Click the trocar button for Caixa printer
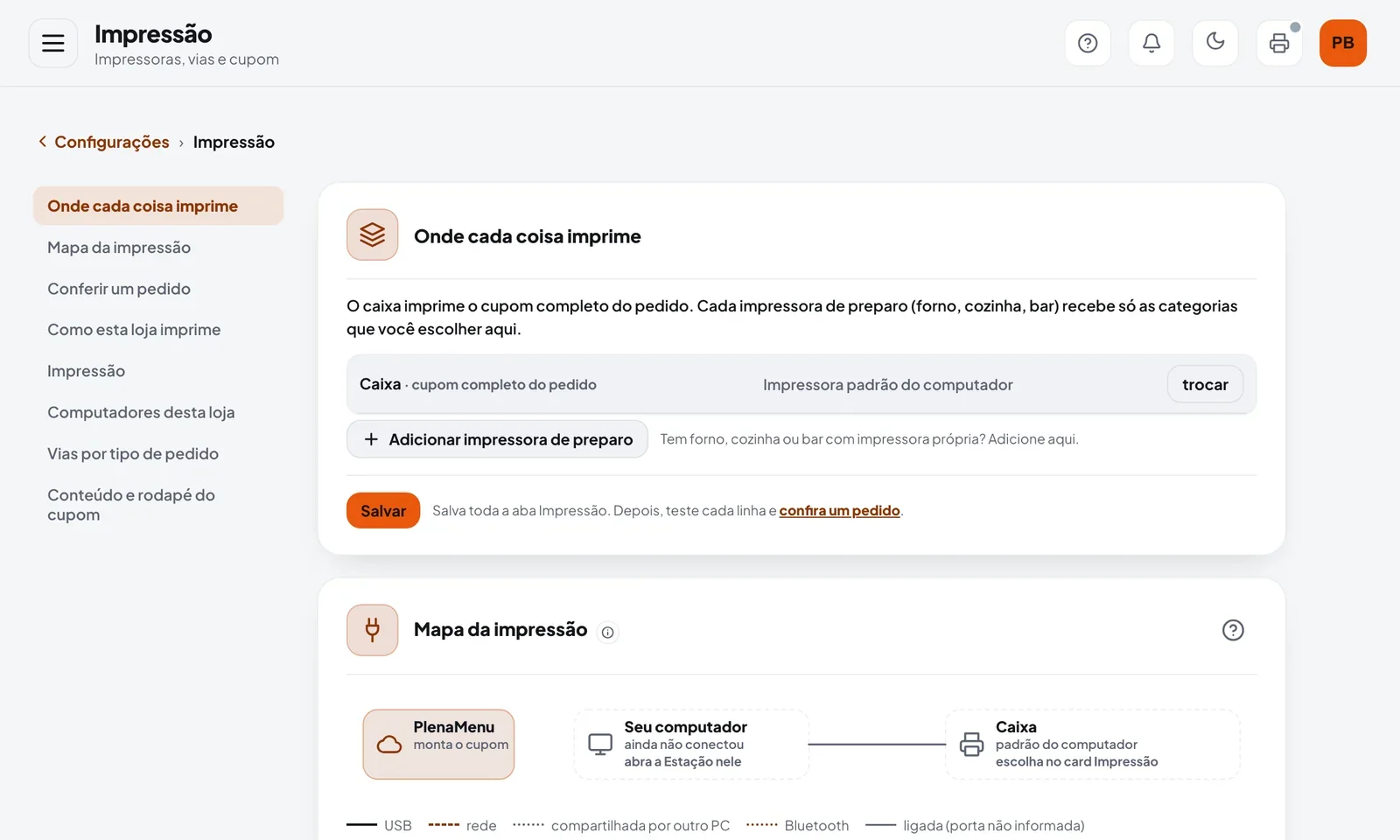This screenshot has height=840, width=1400. [x=1205, y=384]
